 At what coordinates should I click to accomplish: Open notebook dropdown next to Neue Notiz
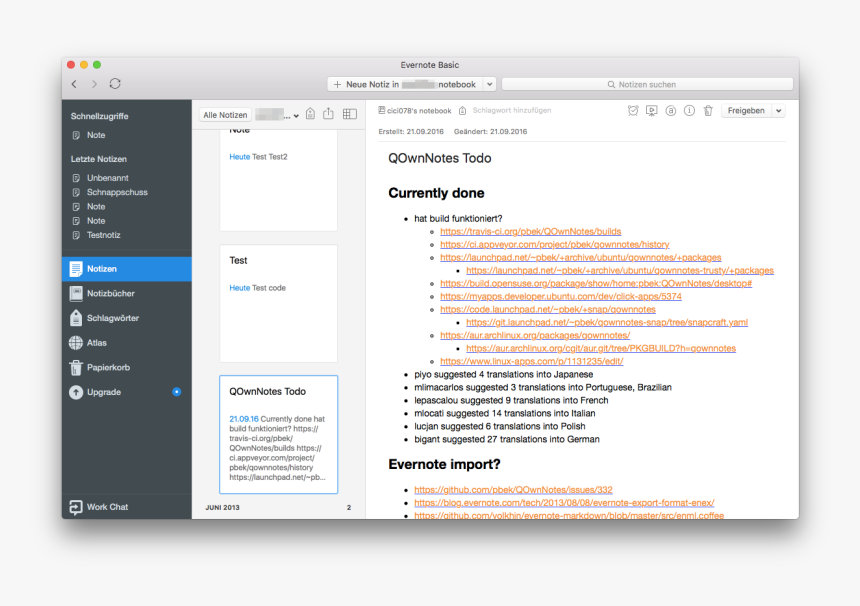489,85
